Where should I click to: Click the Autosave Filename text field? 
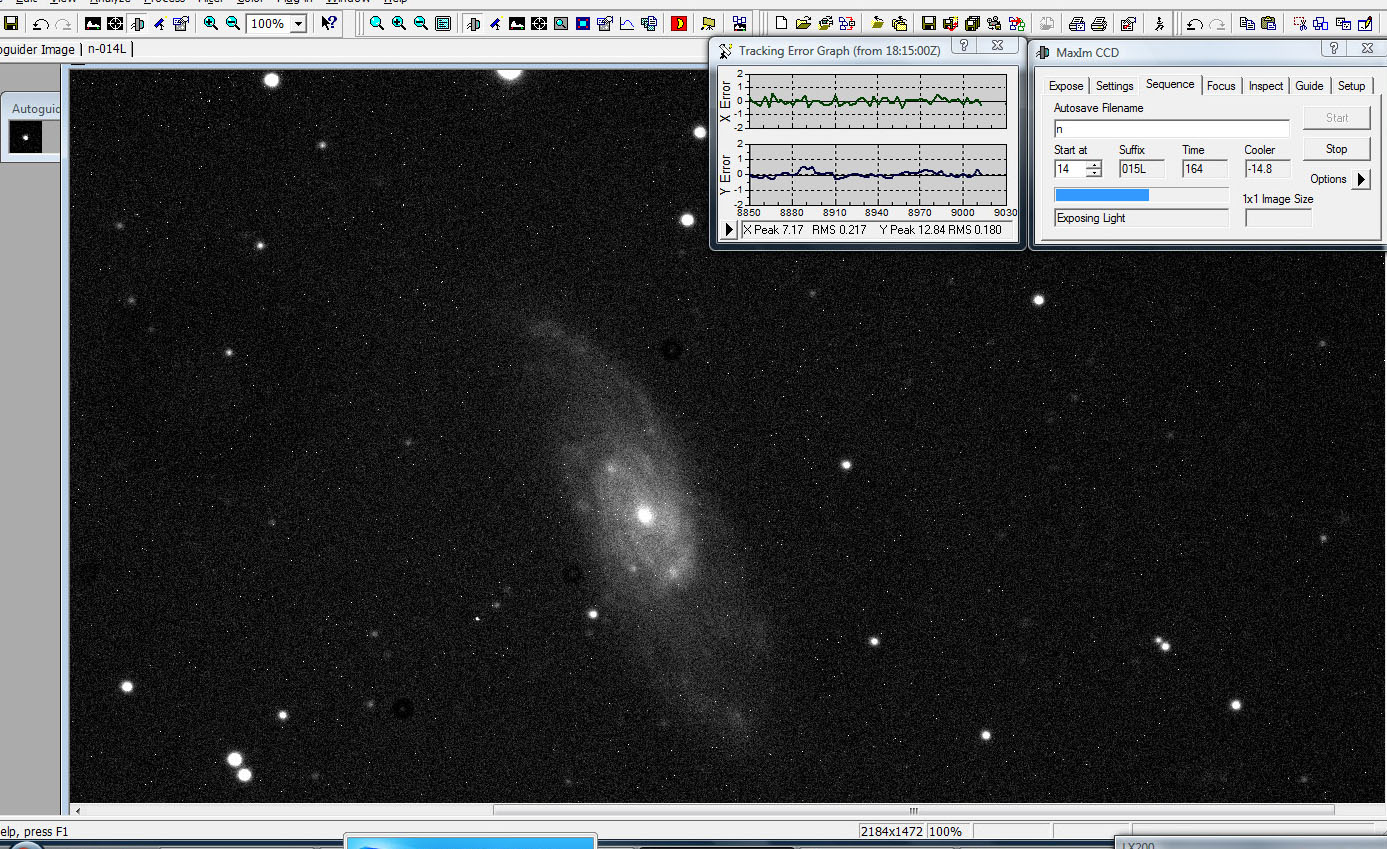pyautogui.click(x=1171, y=129)
